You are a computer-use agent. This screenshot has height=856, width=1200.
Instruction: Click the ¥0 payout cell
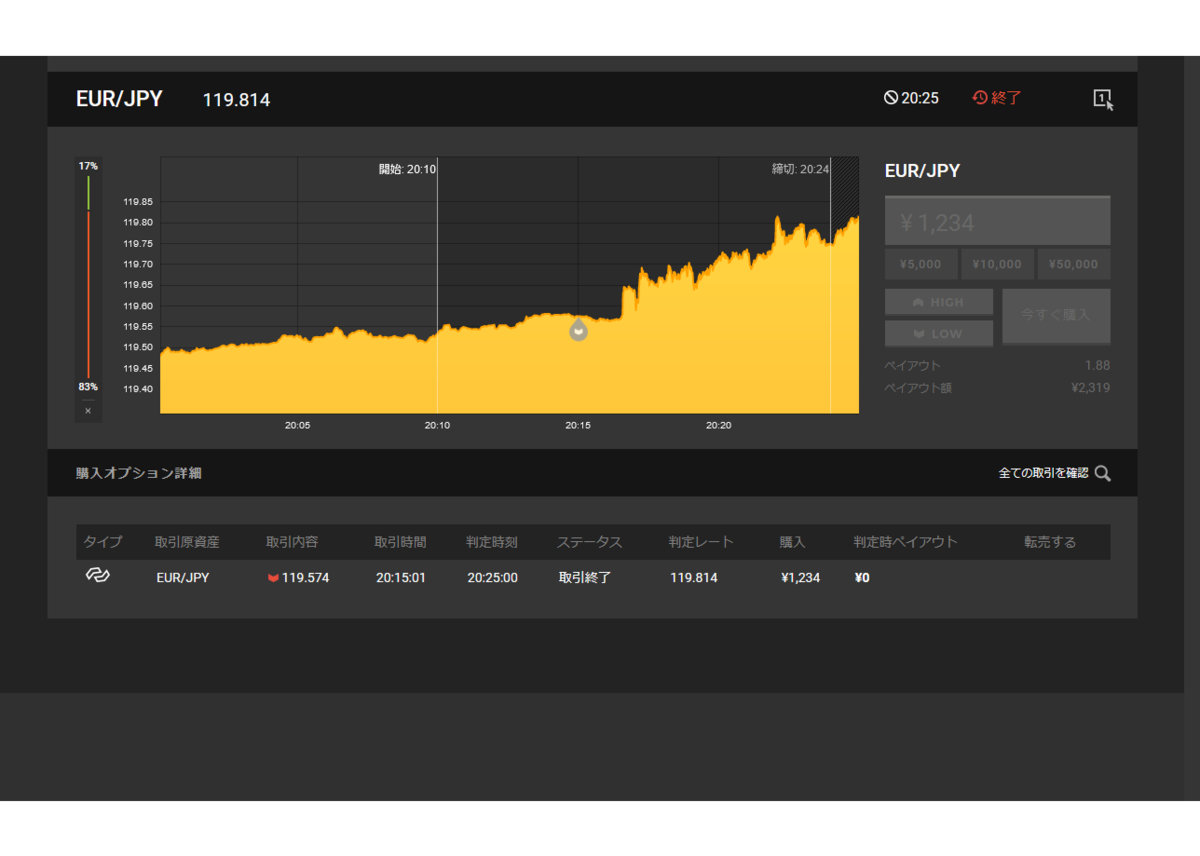(x=862, y=577)
